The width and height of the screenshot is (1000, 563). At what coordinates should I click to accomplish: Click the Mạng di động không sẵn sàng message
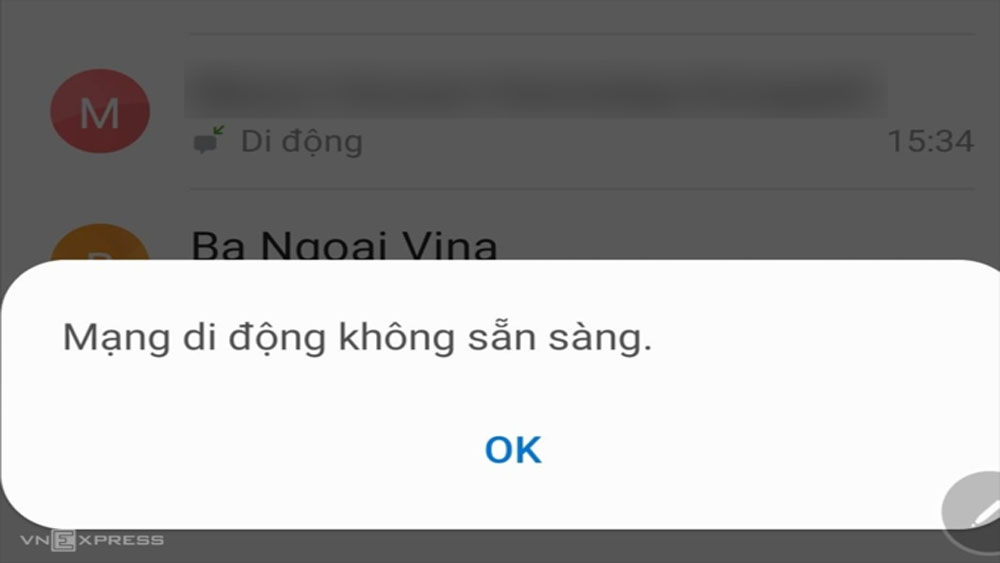(x=357, y=337)
